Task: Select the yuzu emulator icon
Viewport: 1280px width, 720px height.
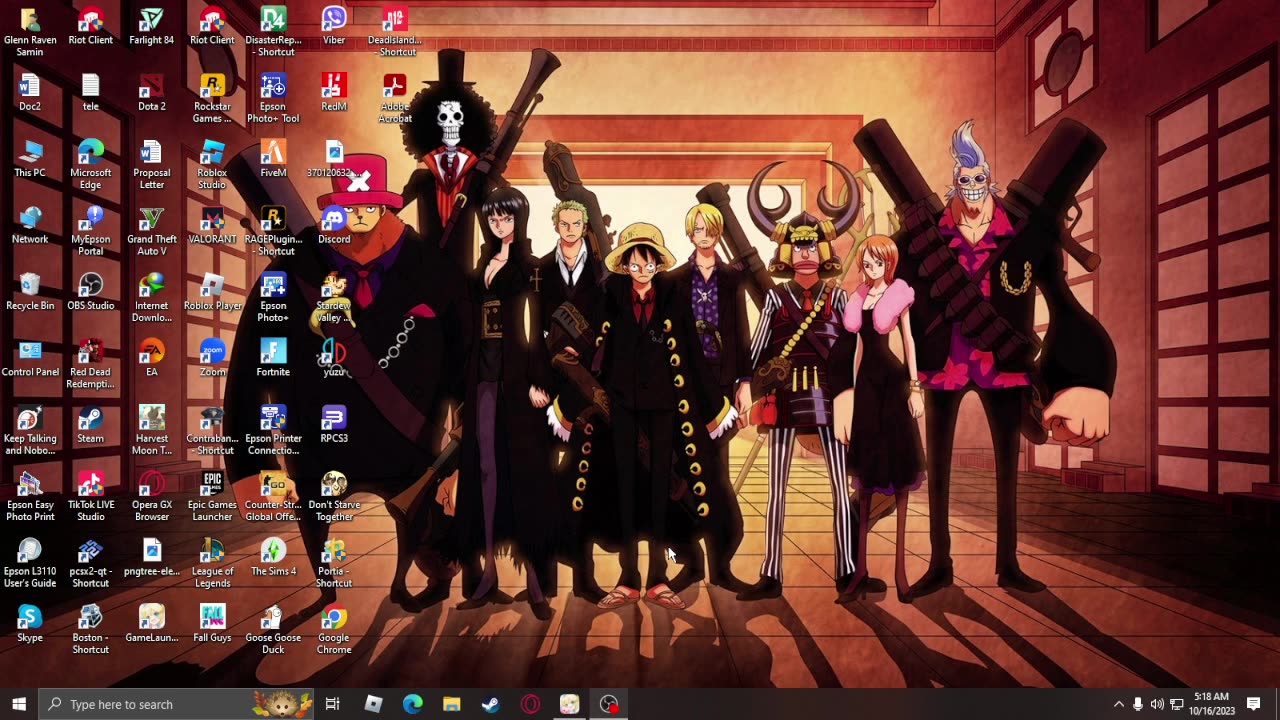Action: point(334,358)
